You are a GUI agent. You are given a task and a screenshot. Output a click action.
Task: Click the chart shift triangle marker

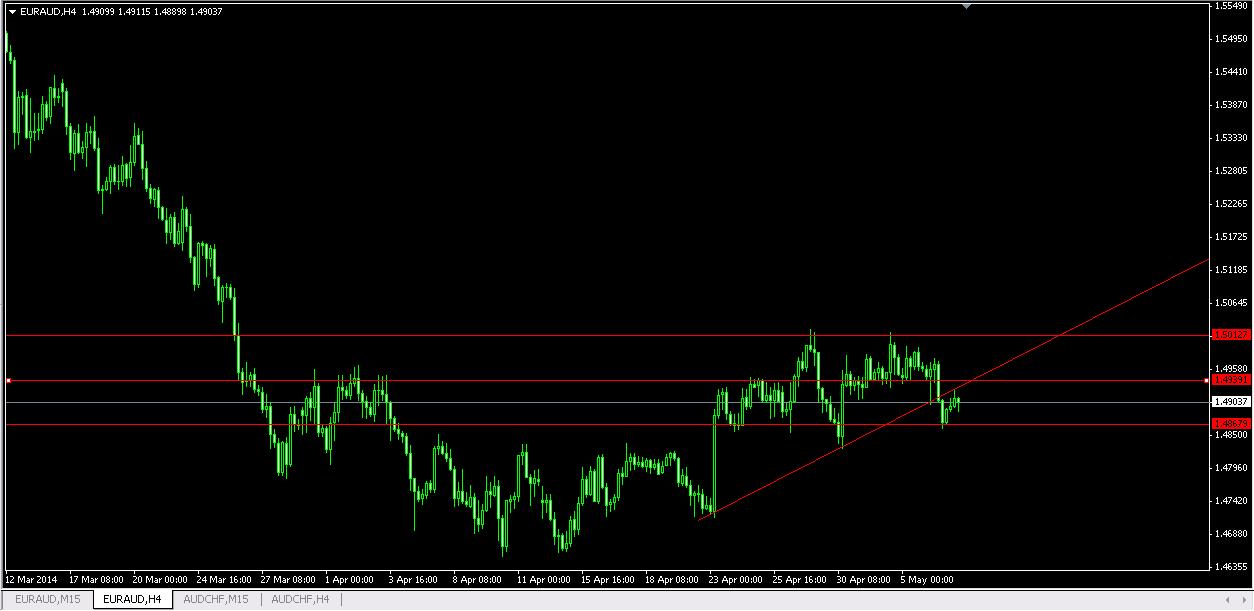967,6
